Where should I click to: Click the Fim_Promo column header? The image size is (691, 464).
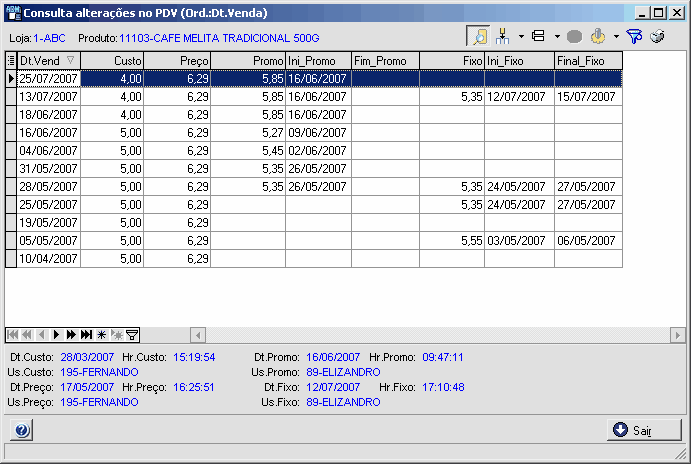(x=386, y=61)
